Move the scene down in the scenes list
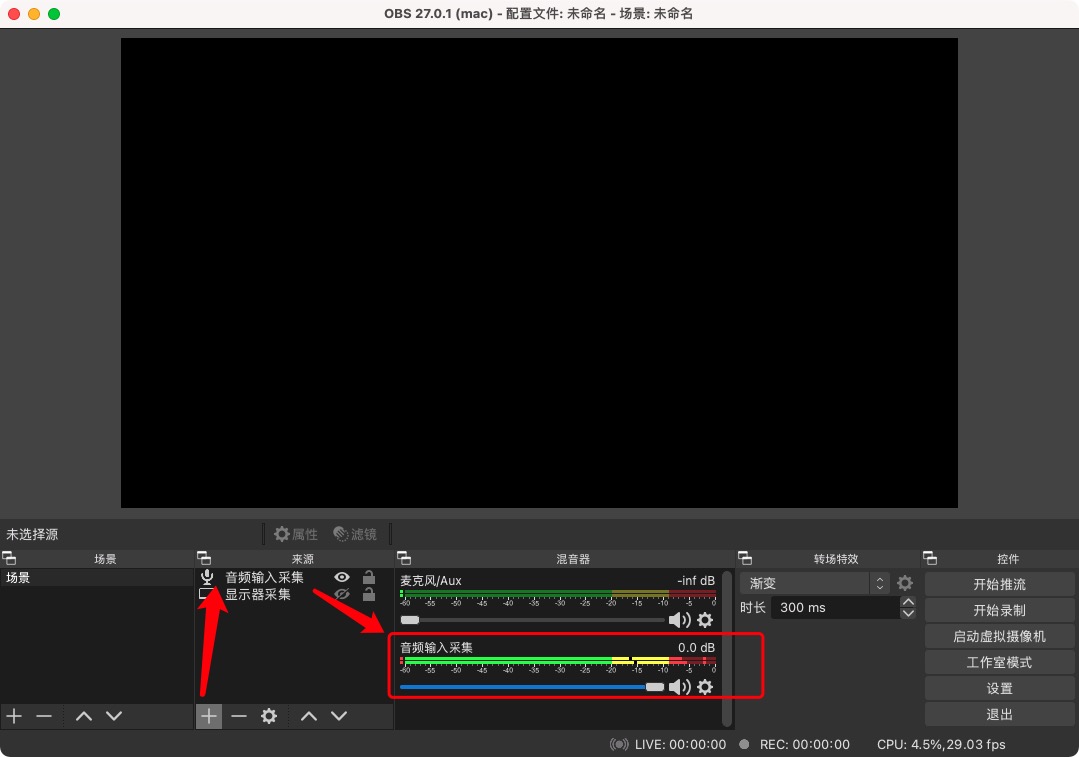Screen dimensions: 1079x757 (114, 716)
